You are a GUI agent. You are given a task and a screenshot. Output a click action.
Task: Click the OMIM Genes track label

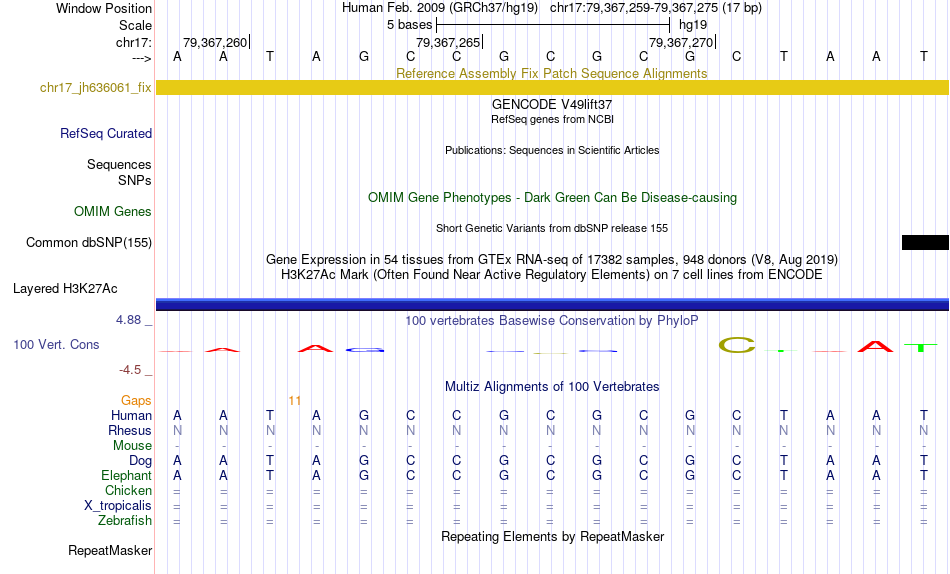point(113,212)
